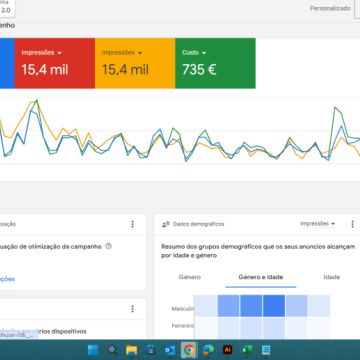Launch Adobe Illustrator from taskbar
This screenshot has height=360, width=360.
coord(228,350)
